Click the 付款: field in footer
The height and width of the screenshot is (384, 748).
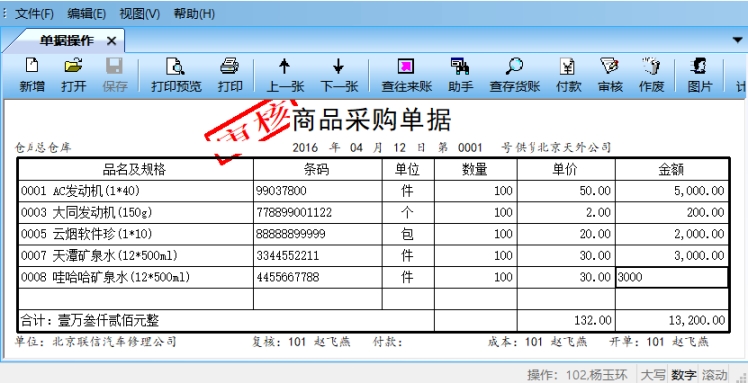[x=387, y=342]
